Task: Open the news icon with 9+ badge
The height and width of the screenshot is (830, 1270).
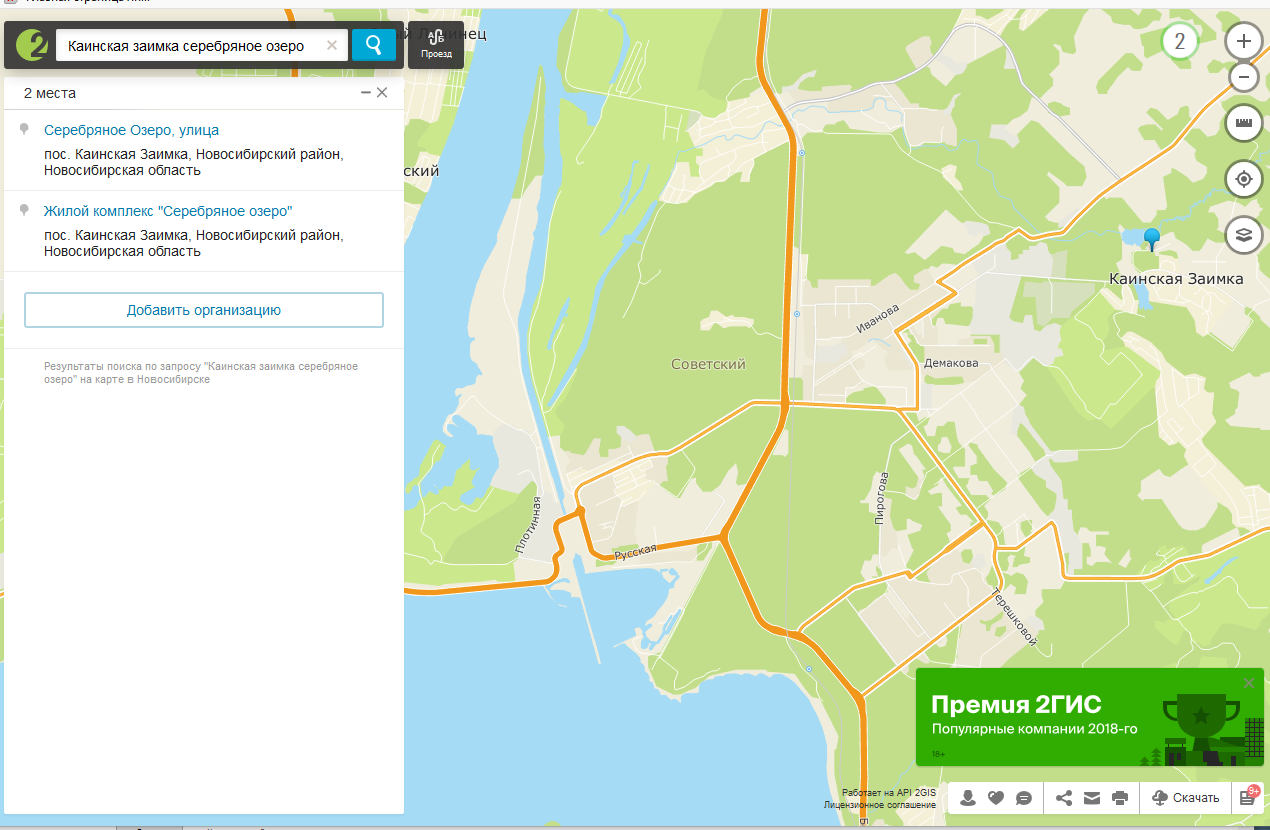Action: (1247, 797)
